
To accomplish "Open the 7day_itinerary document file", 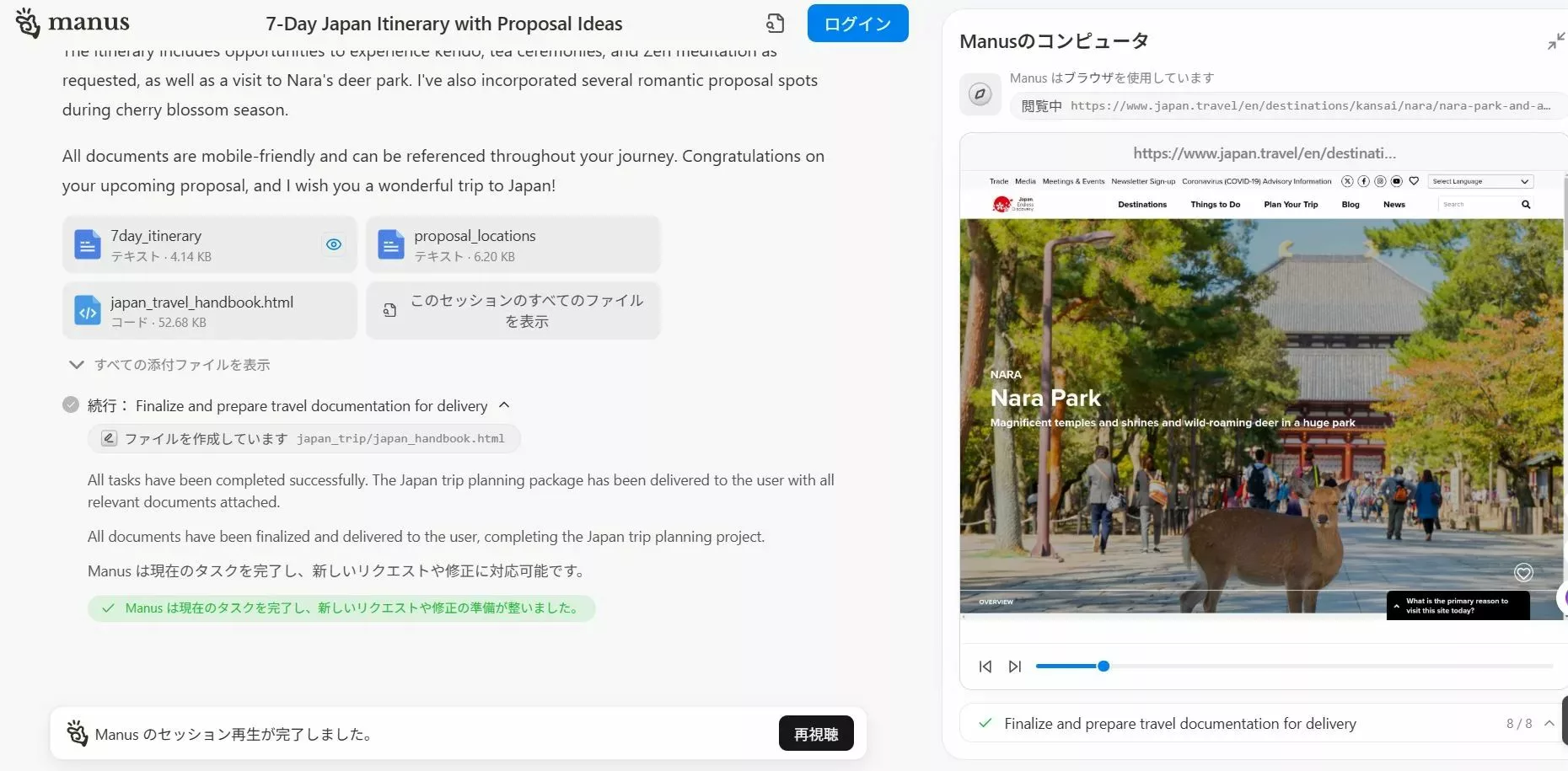I will [210, 244].
